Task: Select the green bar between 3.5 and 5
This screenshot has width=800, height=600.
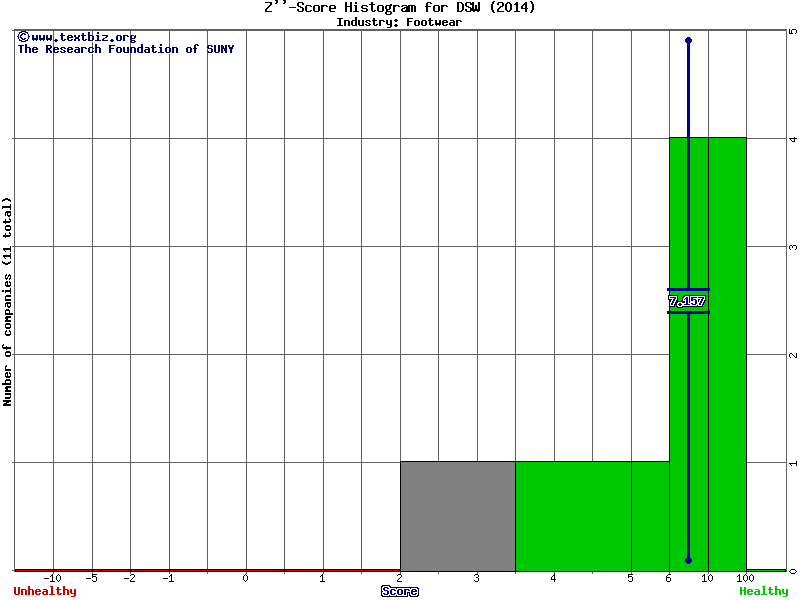Action: [x=573, y=516]
